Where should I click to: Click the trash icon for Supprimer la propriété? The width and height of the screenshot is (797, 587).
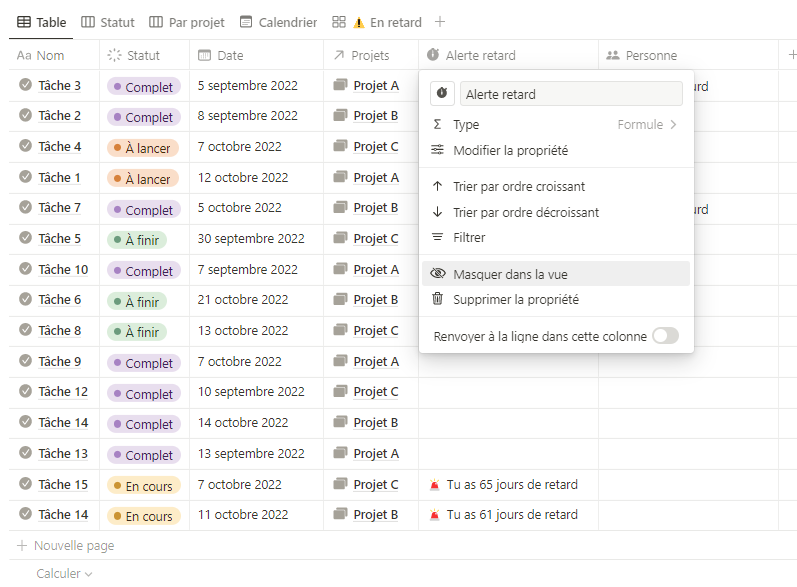tap(437, 299)
